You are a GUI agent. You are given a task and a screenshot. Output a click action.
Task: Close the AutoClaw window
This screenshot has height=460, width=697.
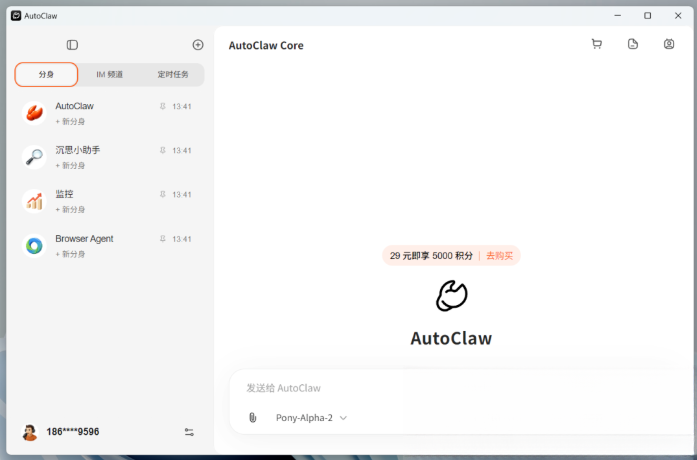(678, 16)
